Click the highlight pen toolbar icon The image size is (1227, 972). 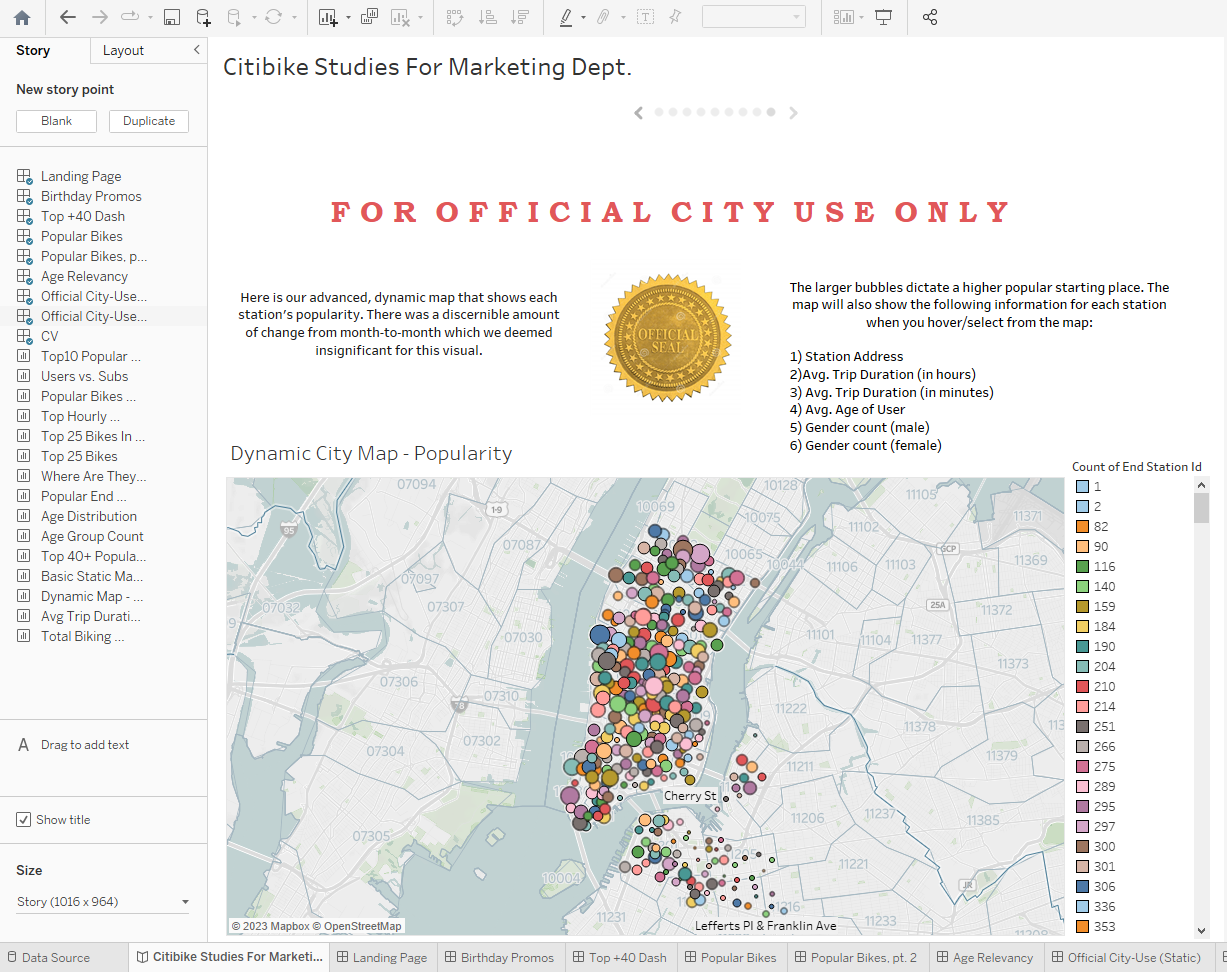567,17
